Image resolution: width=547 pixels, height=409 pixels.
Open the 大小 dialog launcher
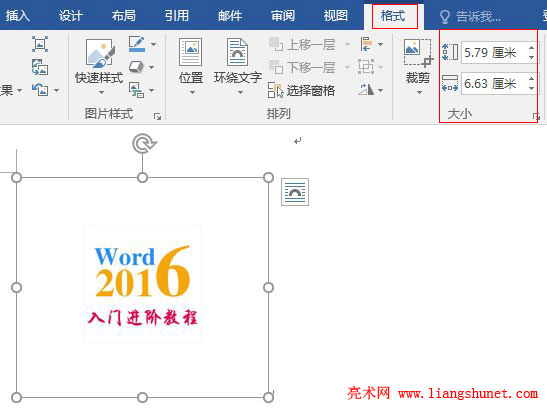click(x=536, y=116)
